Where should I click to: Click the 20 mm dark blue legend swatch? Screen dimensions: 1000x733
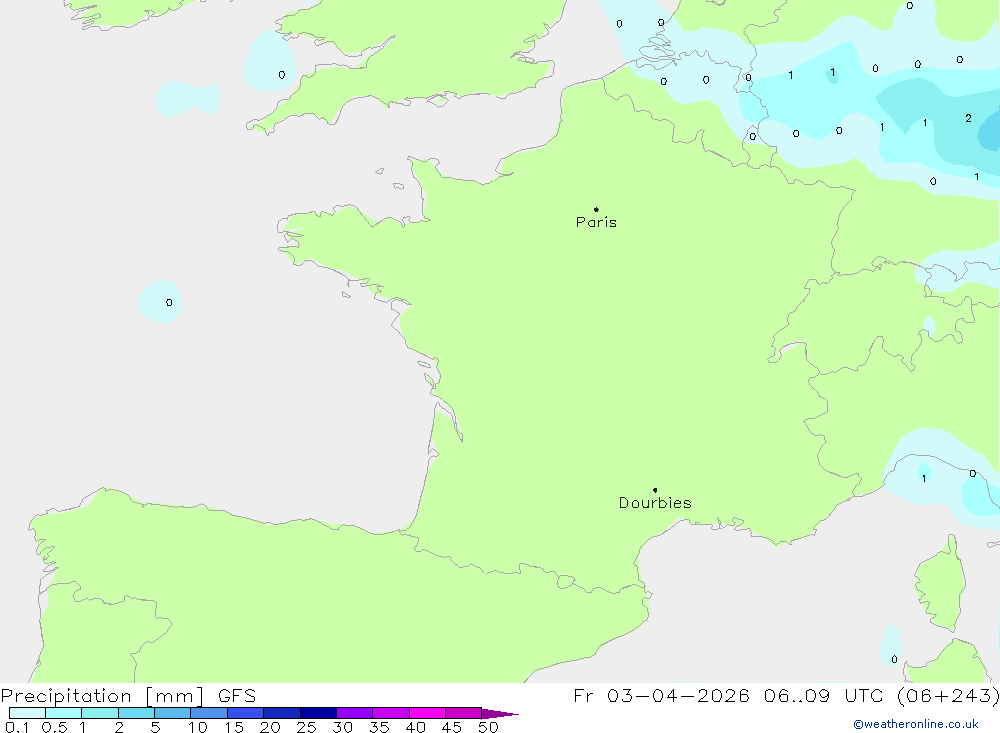(x=281, y=713)
